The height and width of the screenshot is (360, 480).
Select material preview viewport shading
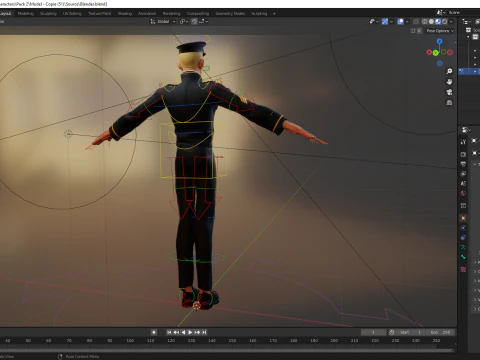pos(438,21)
